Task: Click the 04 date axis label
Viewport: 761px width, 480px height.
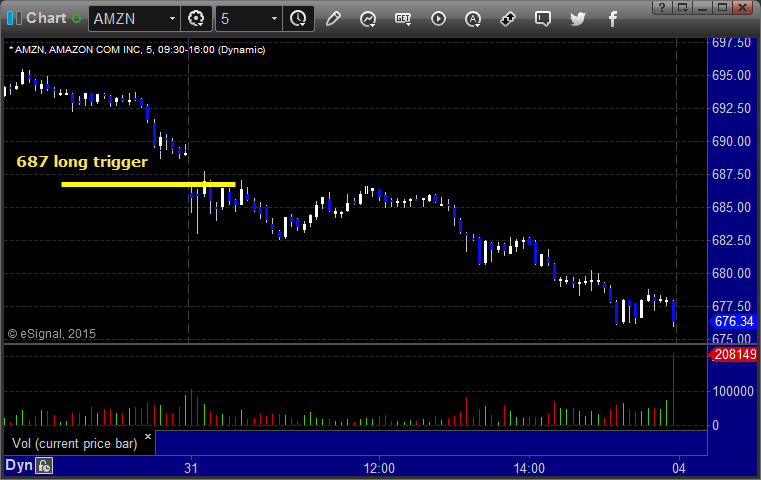Action: coord(679,468)
